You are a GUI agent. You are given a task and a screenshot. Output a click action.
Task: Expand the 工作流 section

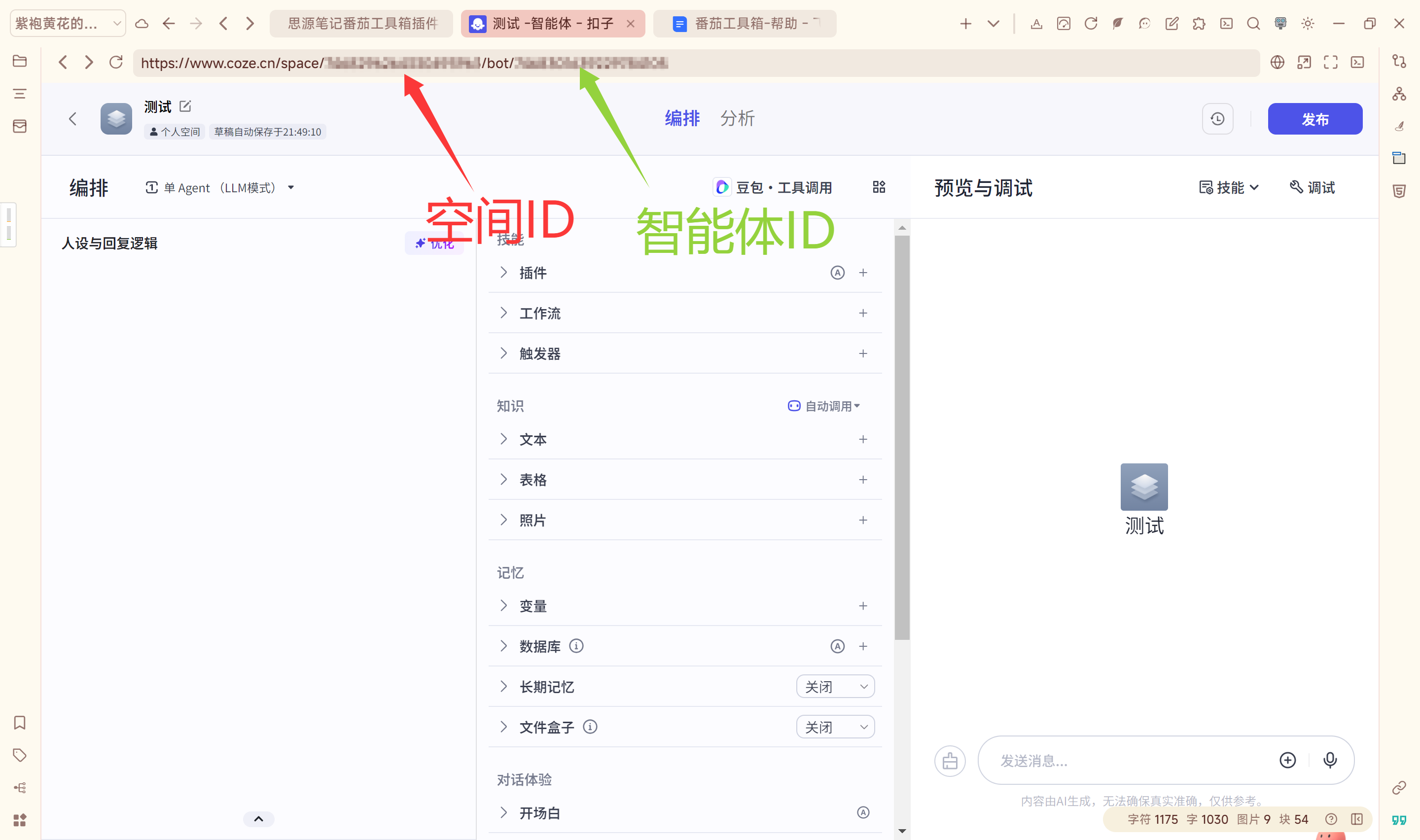point(504,313)
